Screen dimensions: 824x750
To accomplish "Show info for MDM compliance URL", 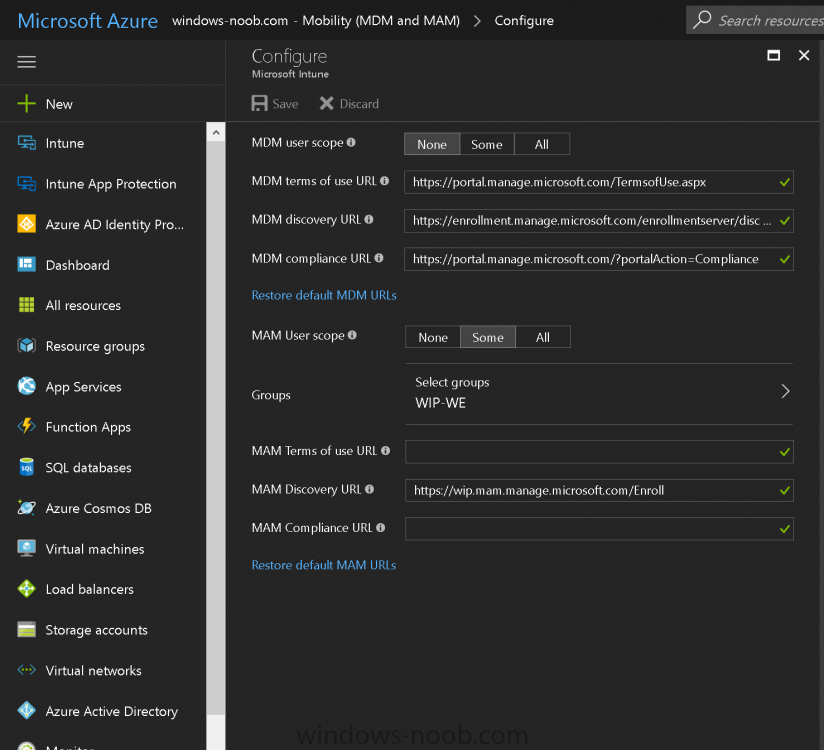I will tap(379, 258).
